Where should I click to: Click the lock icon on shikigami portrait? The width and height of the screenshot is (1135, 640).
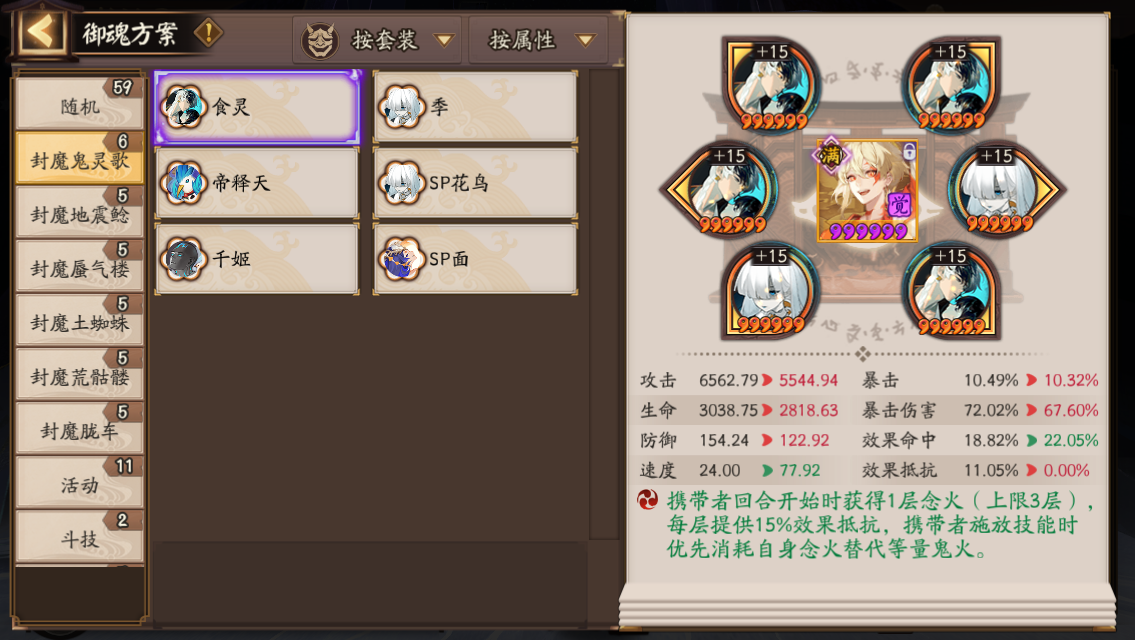[909, 151]
